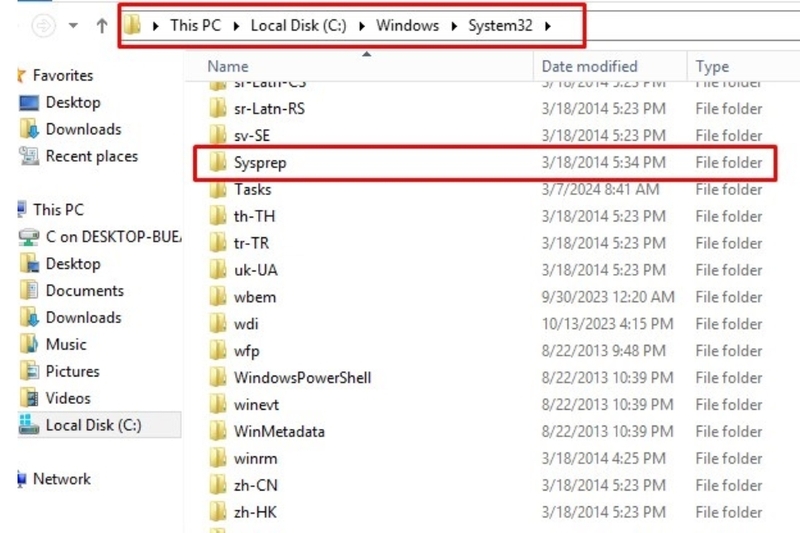This screenshot has height=533, width=800.
Task: Click the Up one level arrow
Action: pyautogui.click(x=102, y=26)
